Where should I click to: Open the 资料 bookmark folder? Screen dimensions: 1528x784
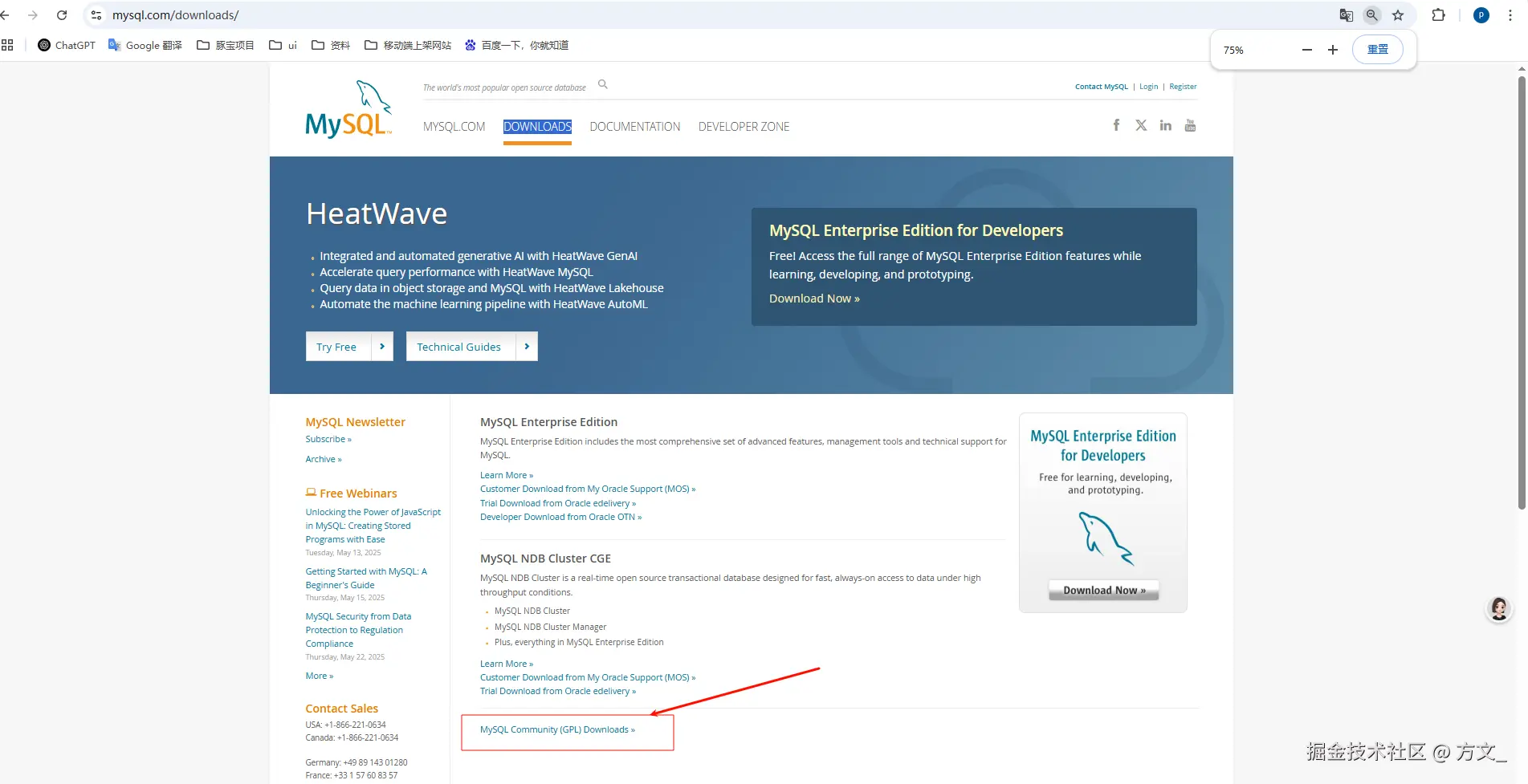click(x=331, y=45)
